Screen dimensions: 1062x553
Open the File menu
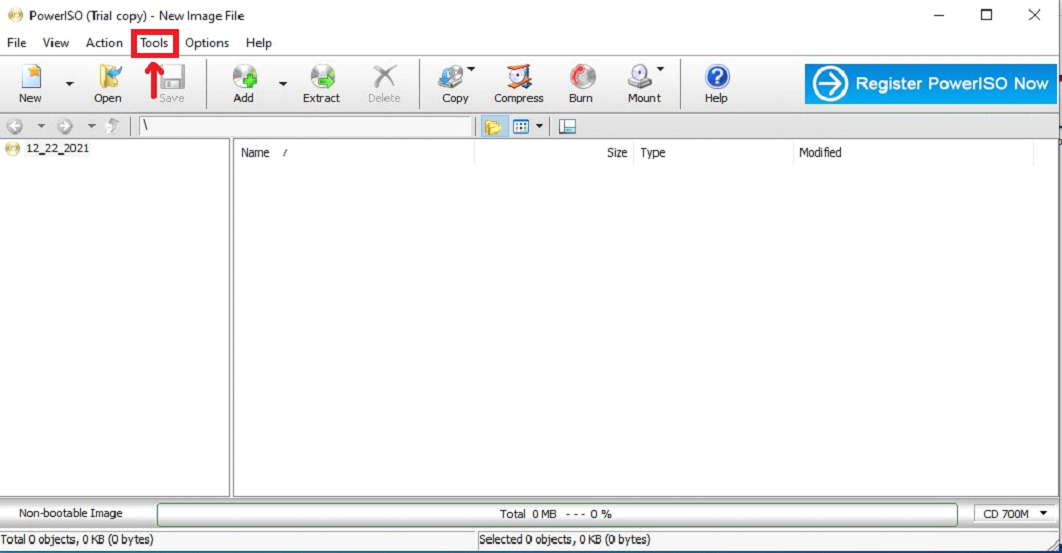[x=17, y=43]
